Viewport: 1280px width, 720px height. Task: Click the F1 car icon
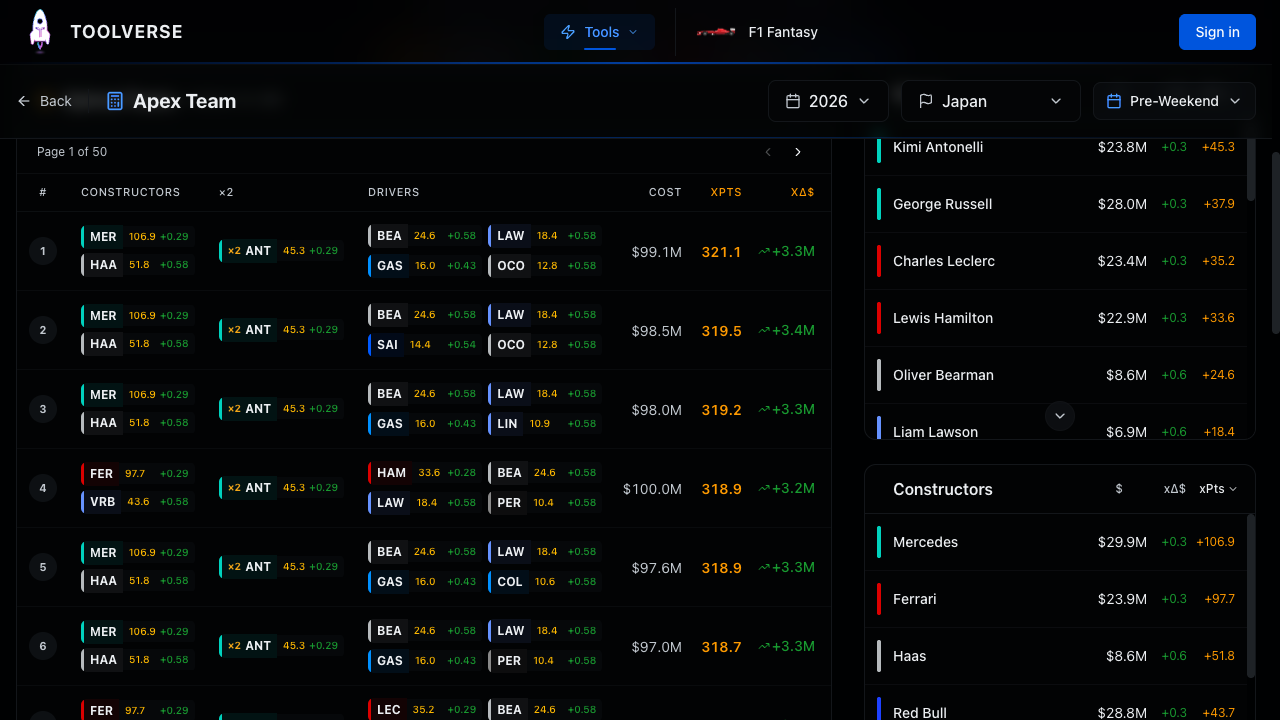coord(716,32)
